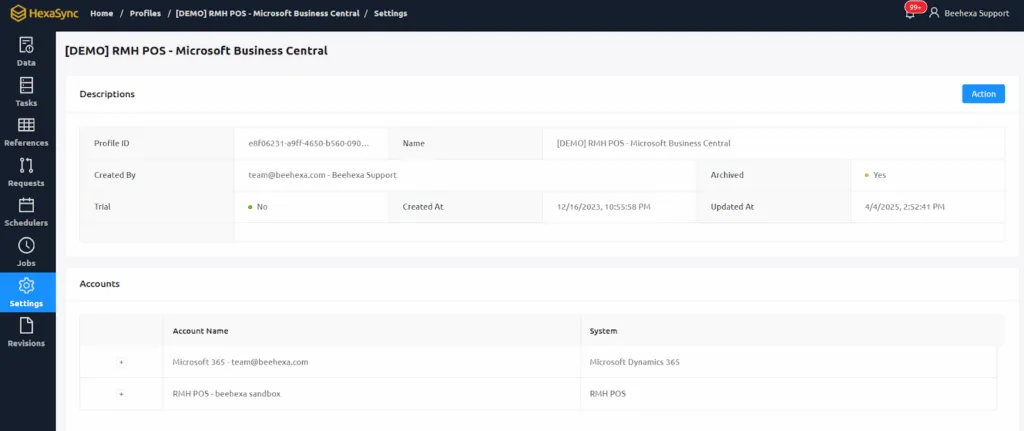Viewport: 1024px width, 431px height.
Task: Select the truncated Profile ID value
Action: (x=308, y=143)
